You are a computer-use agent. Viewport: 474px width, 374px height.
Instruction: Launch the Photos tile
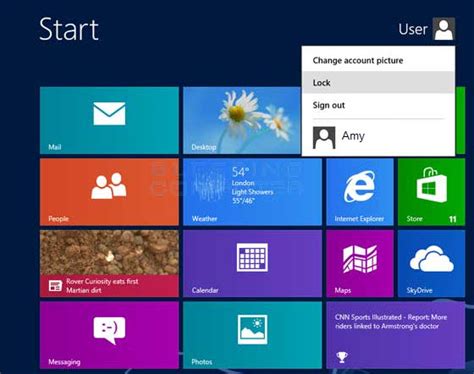pyautogui.click(x=252, y=335)
